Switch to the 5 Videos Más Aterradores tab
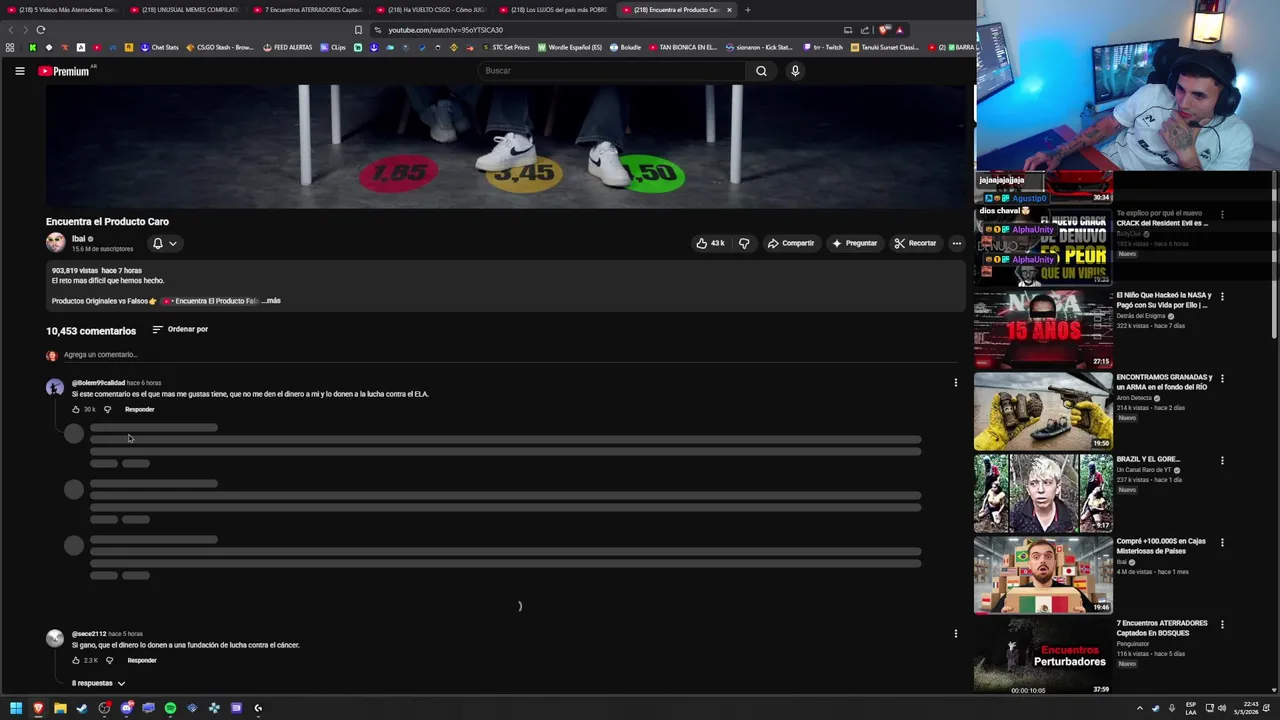 tap(62, 10)
